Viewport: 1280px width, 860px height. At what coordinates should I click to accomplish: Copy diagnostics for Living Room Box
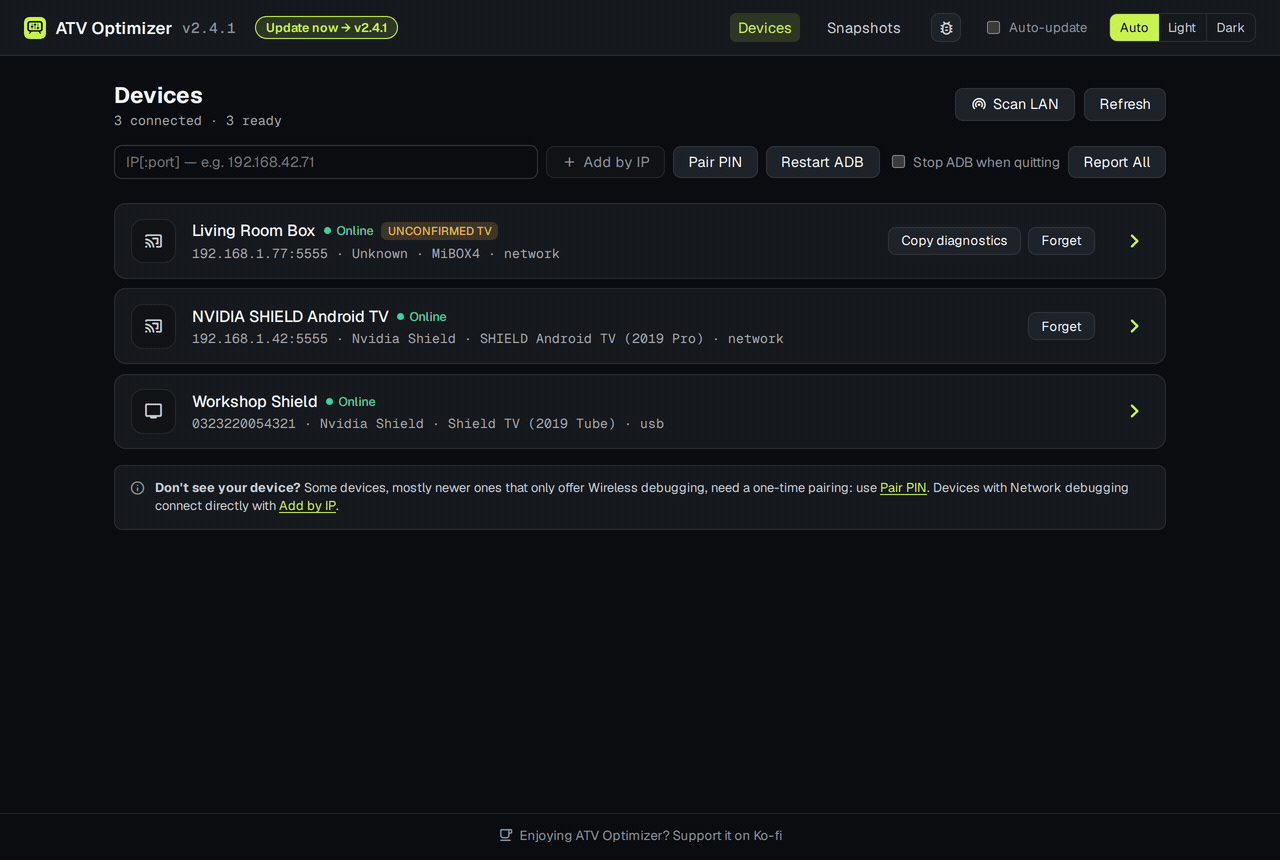coord(954,241)
